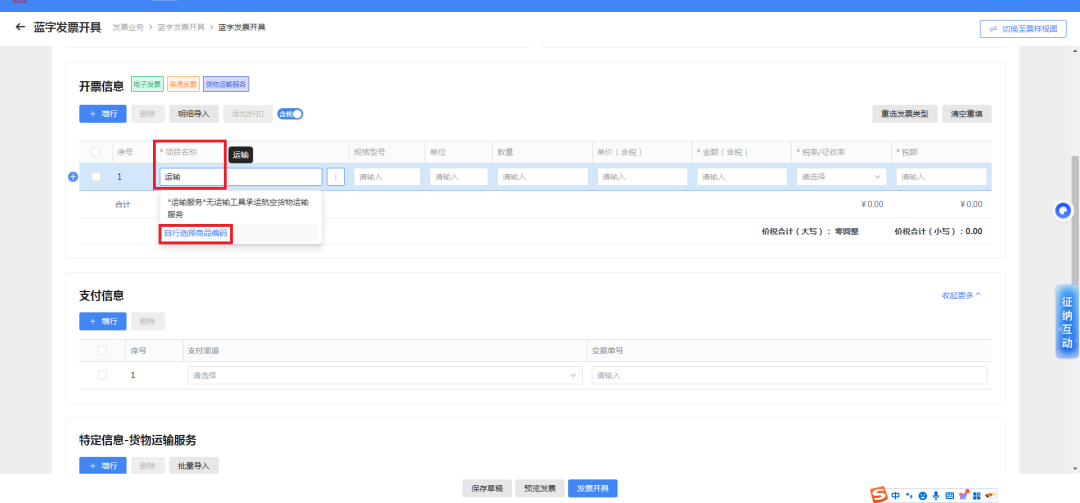The width and height of the screenshot is (1080, 503).
Task: Open the 支付渠道 dropdown
Action: (x=384, y=376)
